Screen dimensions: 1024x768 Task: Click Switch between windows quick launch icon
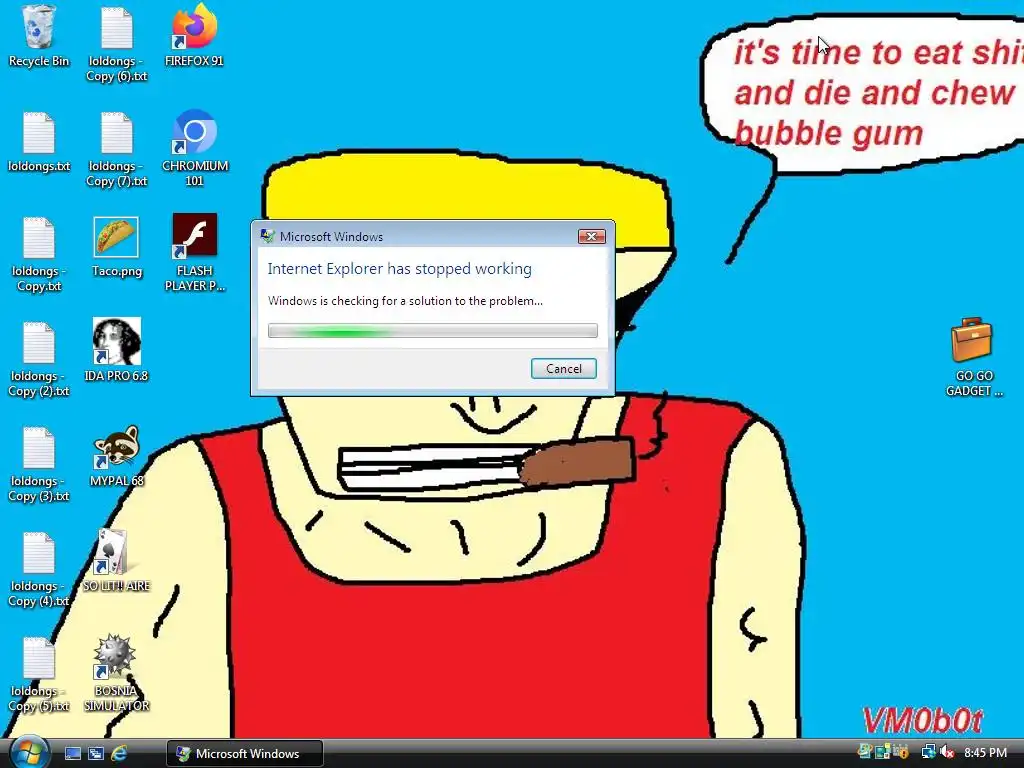tap(95, 754)
